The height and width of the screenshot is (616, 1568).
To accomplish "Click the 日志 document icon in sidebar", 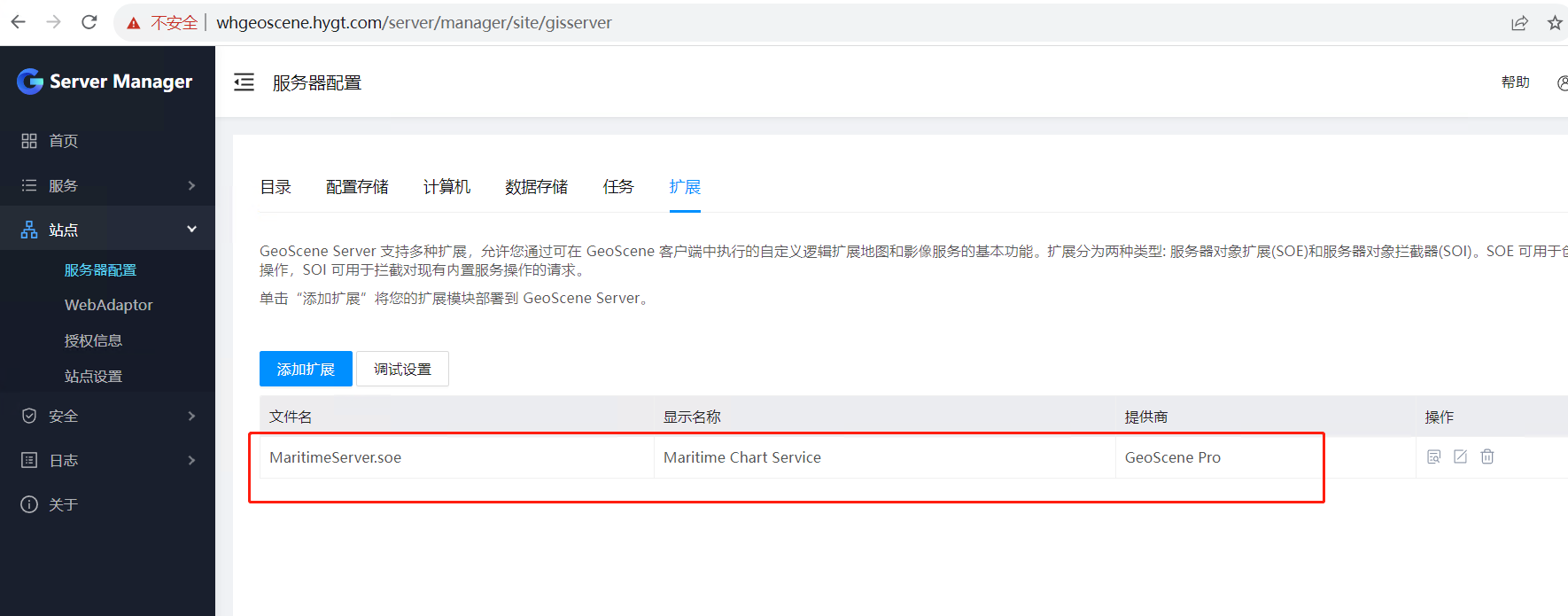I will point(29,460).
